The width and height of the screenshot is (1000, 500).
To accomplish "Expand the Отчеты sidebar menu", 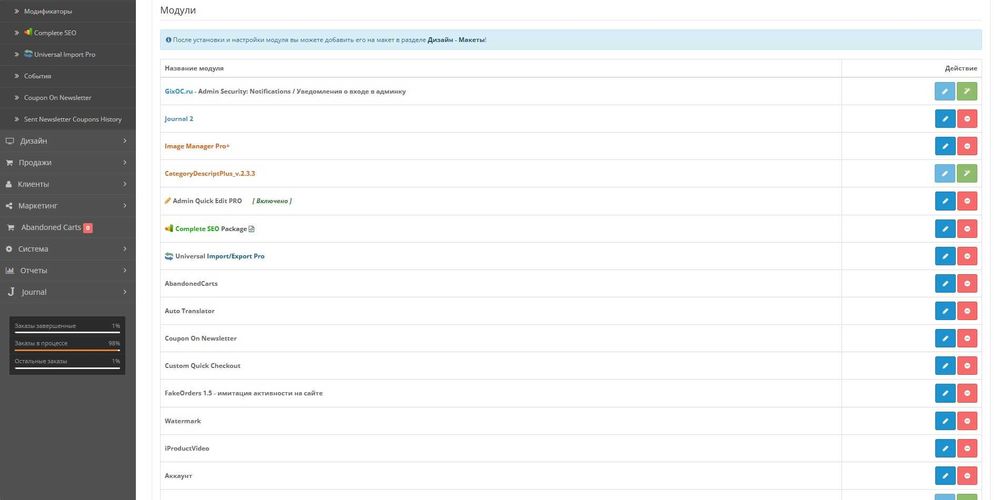I will tap(68, 270).
